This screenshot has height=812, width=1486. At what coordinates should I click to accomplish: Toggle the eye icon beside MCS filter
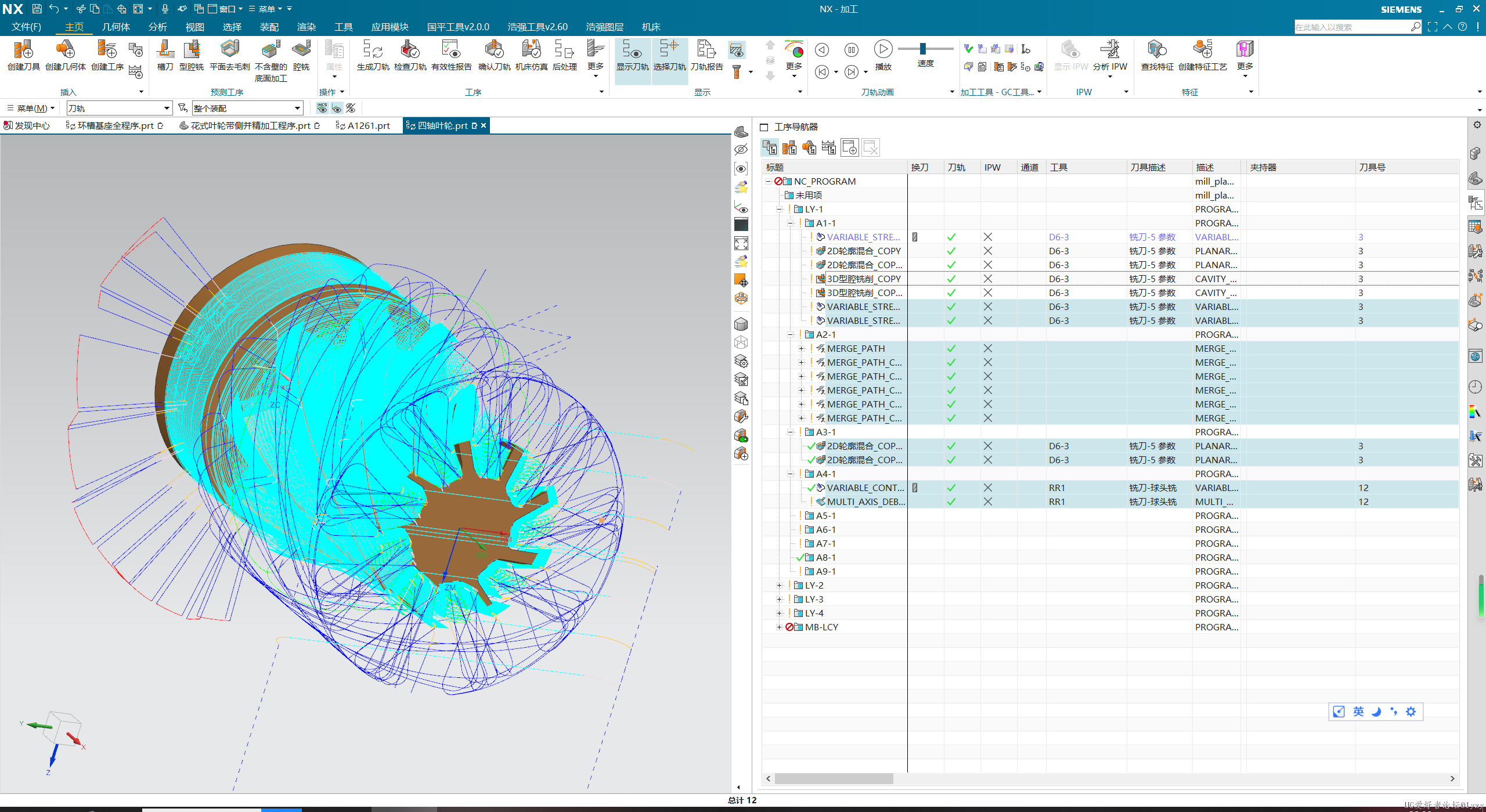(337, 108)
